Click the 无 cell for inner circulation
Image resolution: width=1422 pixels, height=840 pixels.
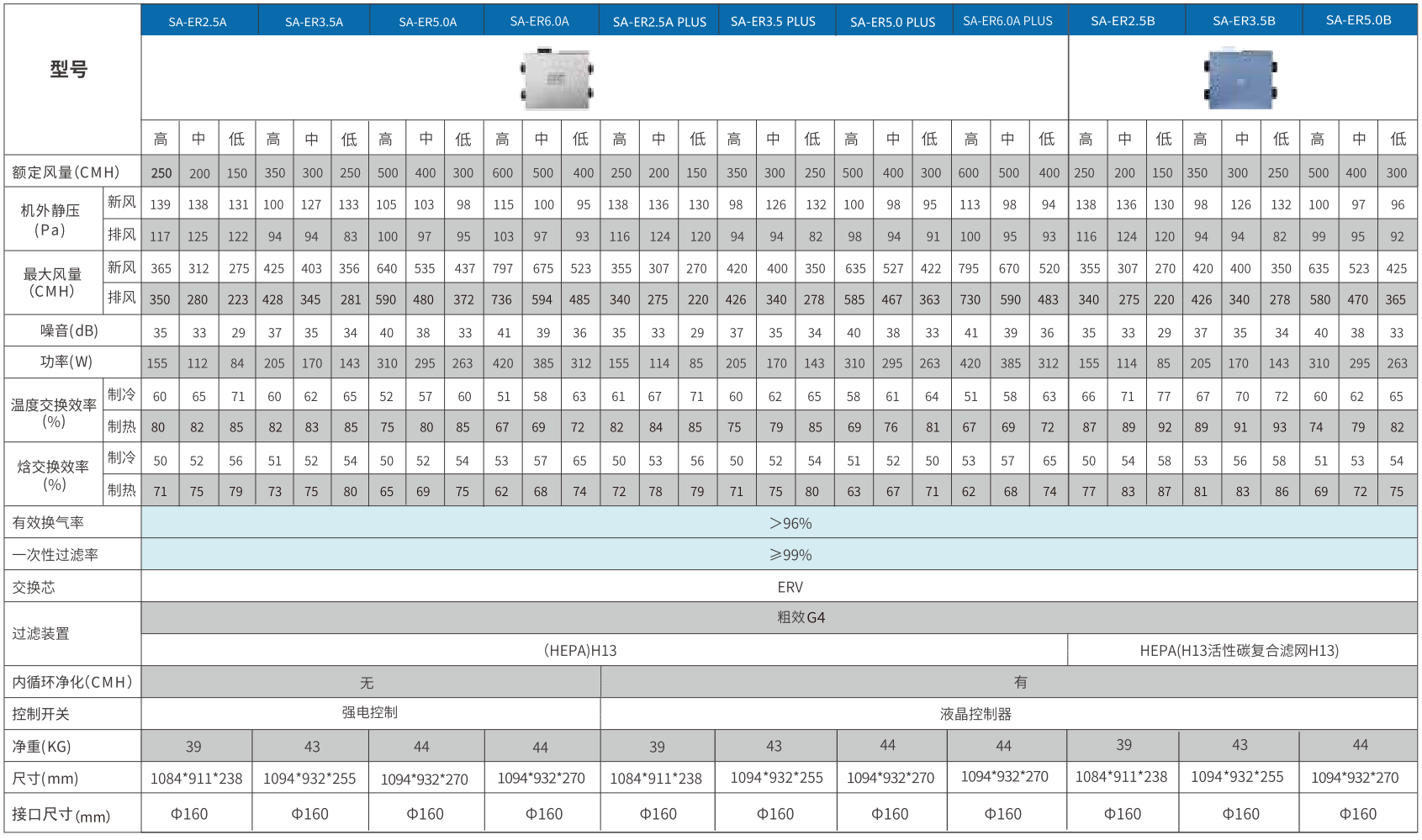coord(371,682)
